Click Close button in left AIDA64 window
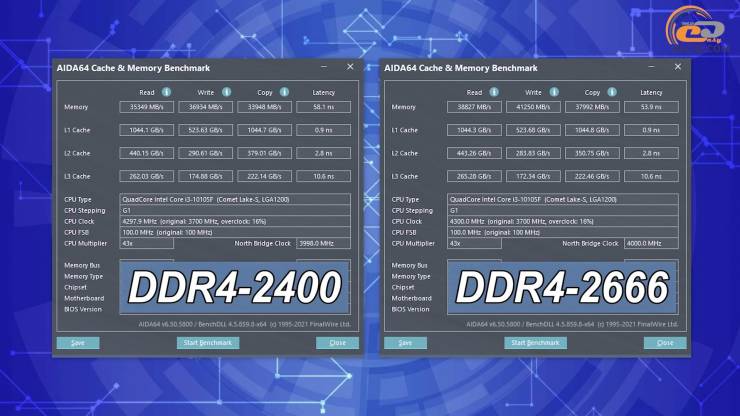The width and height of the screenshot is (740, 416). pyautogui.click(x=337, y=343)
